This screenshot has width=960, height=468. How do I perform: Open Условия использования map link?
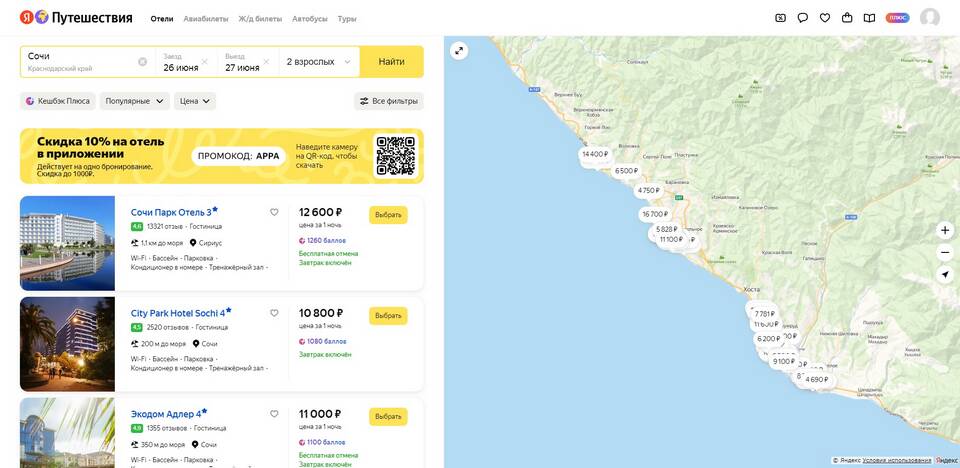(x=897, y=461)
